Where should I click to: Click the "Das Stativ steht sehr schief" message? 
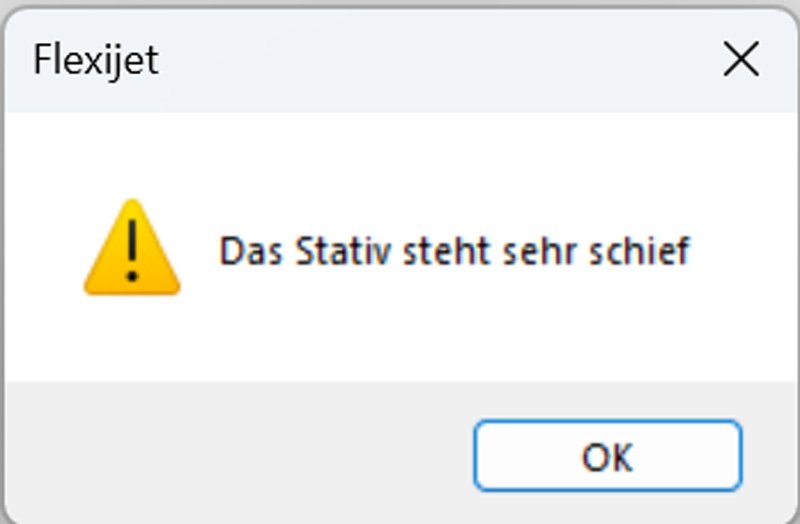pos(455,251)
